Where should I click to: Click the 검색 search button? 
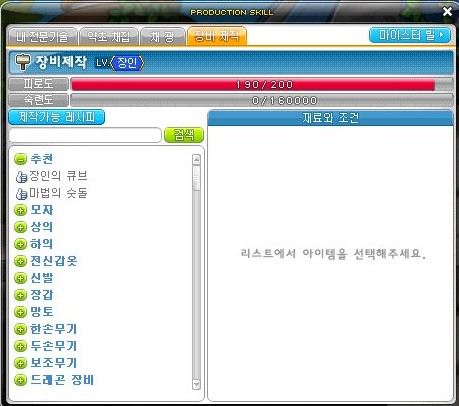(x=184, y=135)
